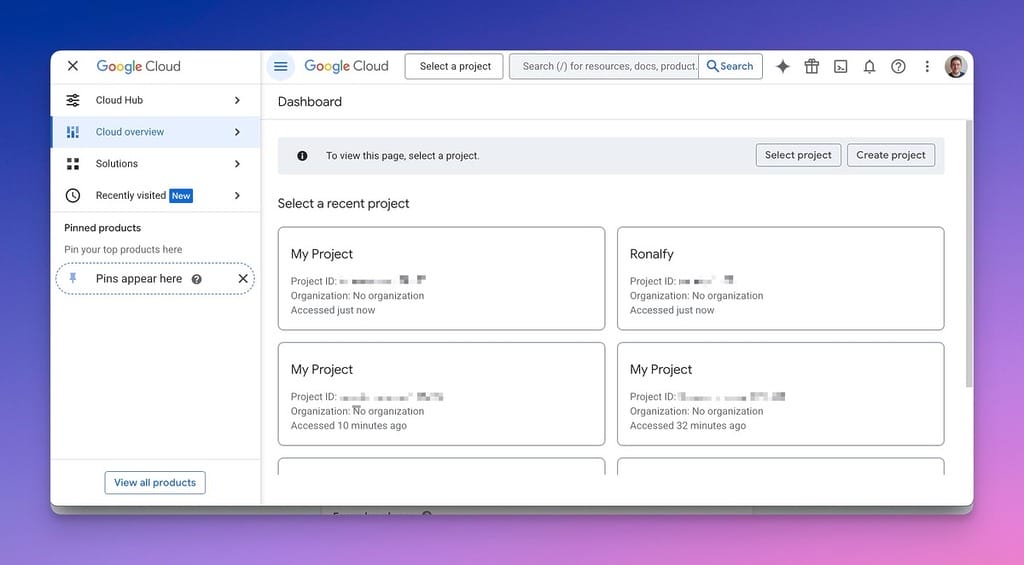Expand Recently visited submenu chevron
This screenshot has width=1024, height=565.
(x=237, y=195)
